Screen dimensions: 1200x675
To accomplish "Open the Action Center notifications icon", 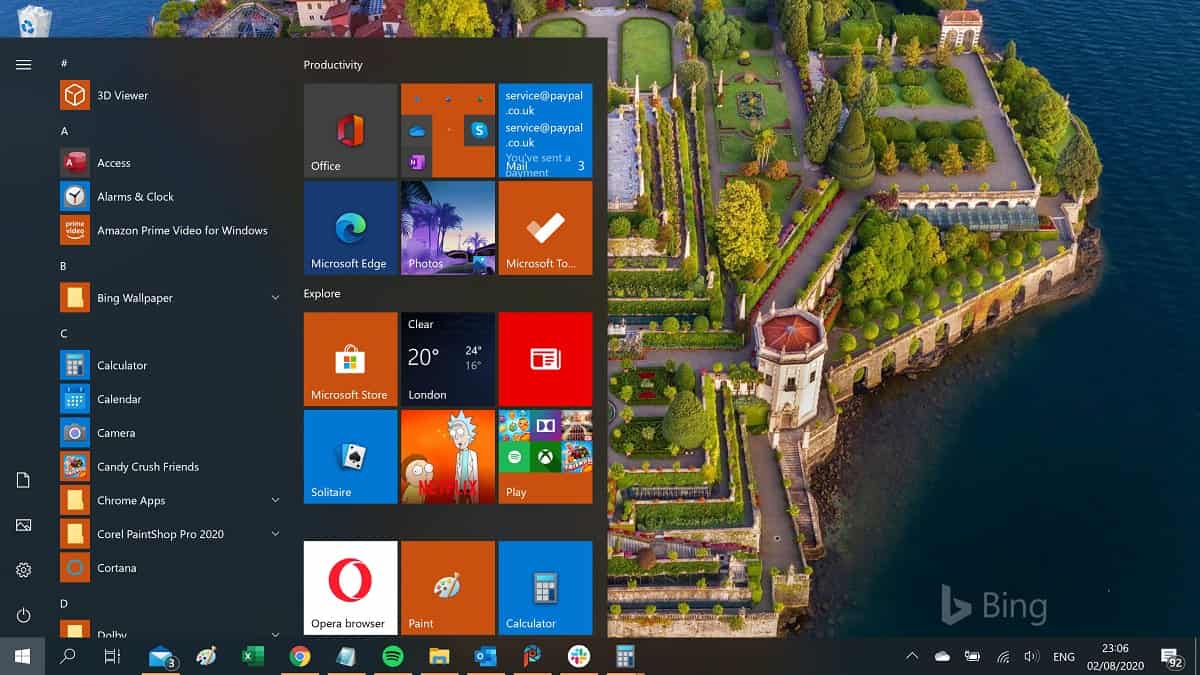I will click(1172, 656).
